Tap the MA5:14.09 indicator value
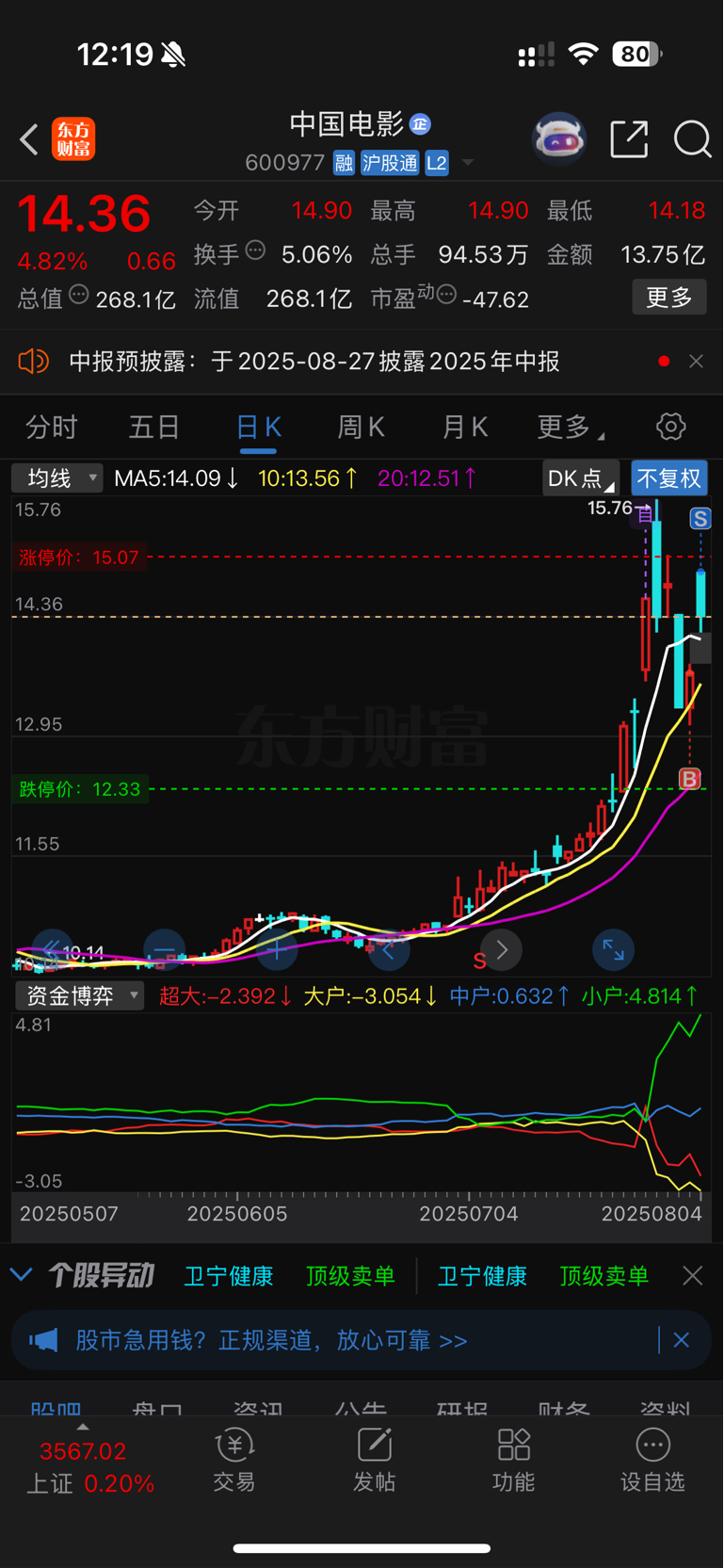 (176, 478)
